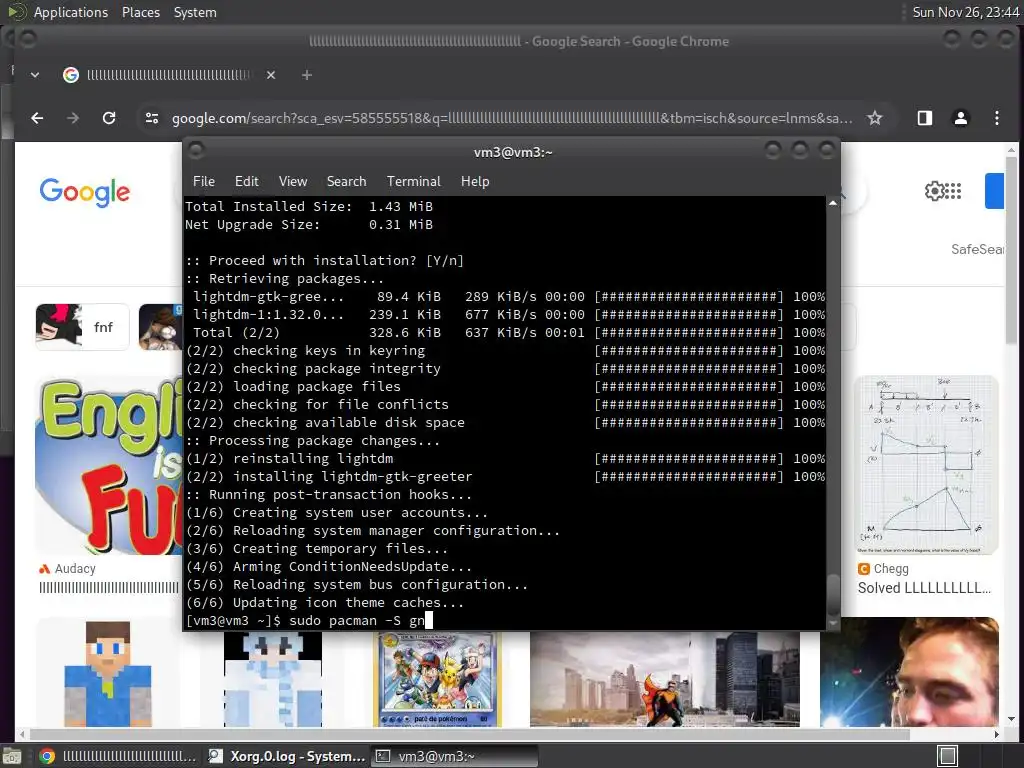
Task: Open Pokémon card image result
Action: 437,678
